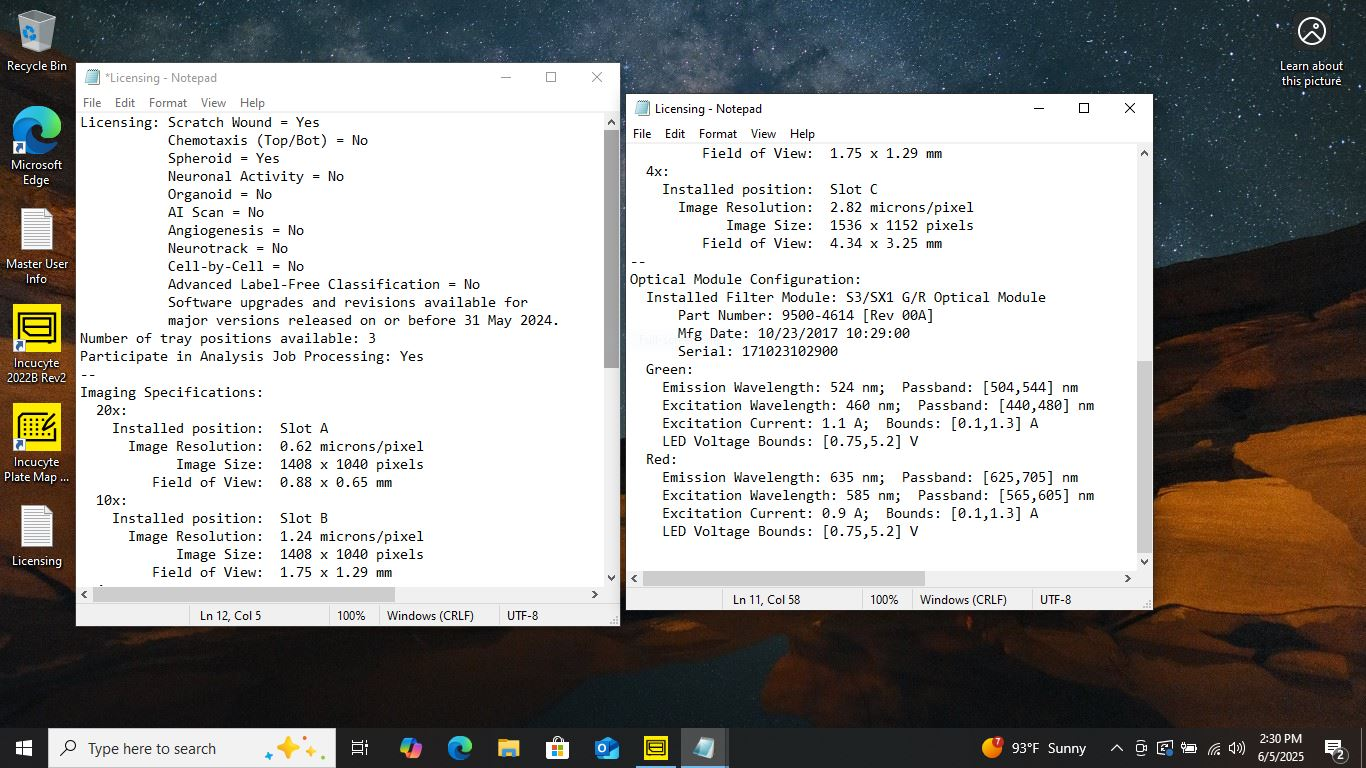Image resolution: width=1366 pixels, height=768 pixels.
Task: Click the scroll-right arrow in left Notepad
Action: pos(594,594)
